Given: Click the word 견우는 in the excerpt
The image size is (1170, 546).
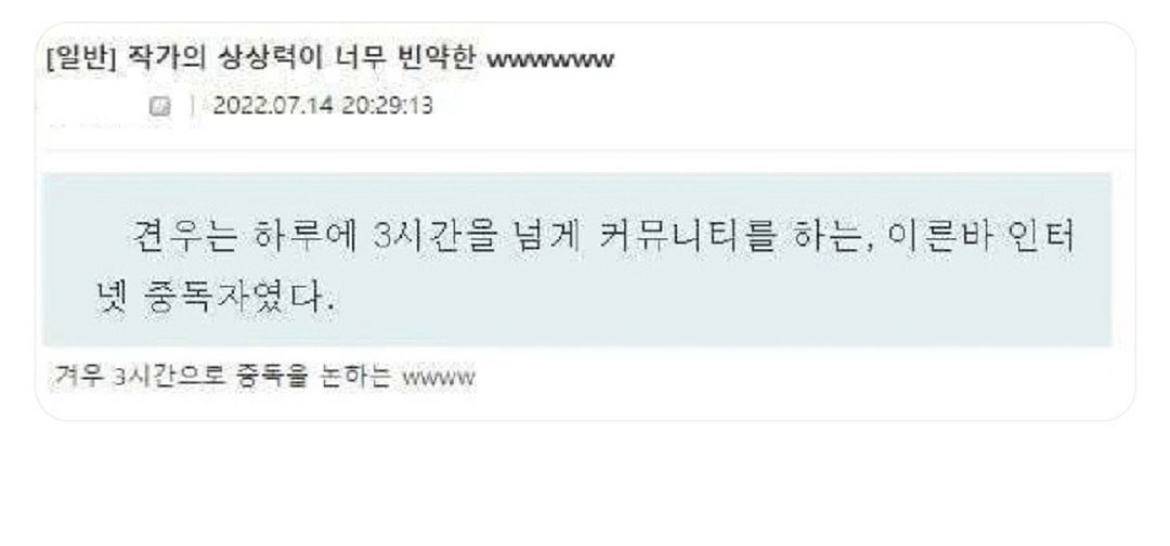Looking at the screenshot, I should point(184,237).
